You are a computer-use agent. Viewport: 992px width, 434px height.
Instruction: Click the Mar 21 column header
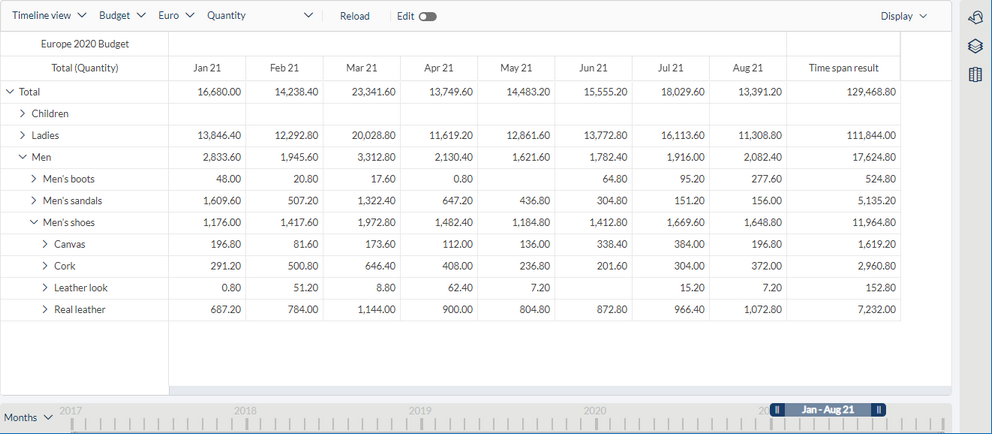[362, 68]
